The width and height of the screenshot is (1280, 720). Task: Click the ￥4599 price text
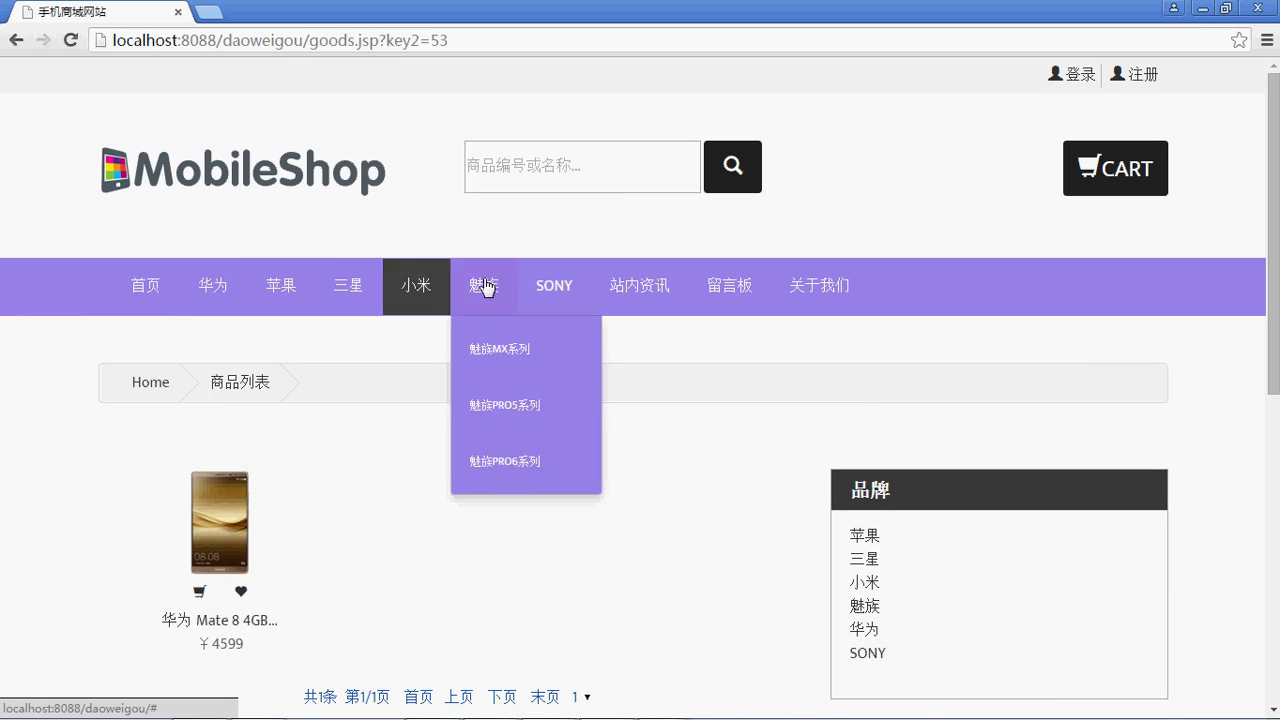click(220, 644)
